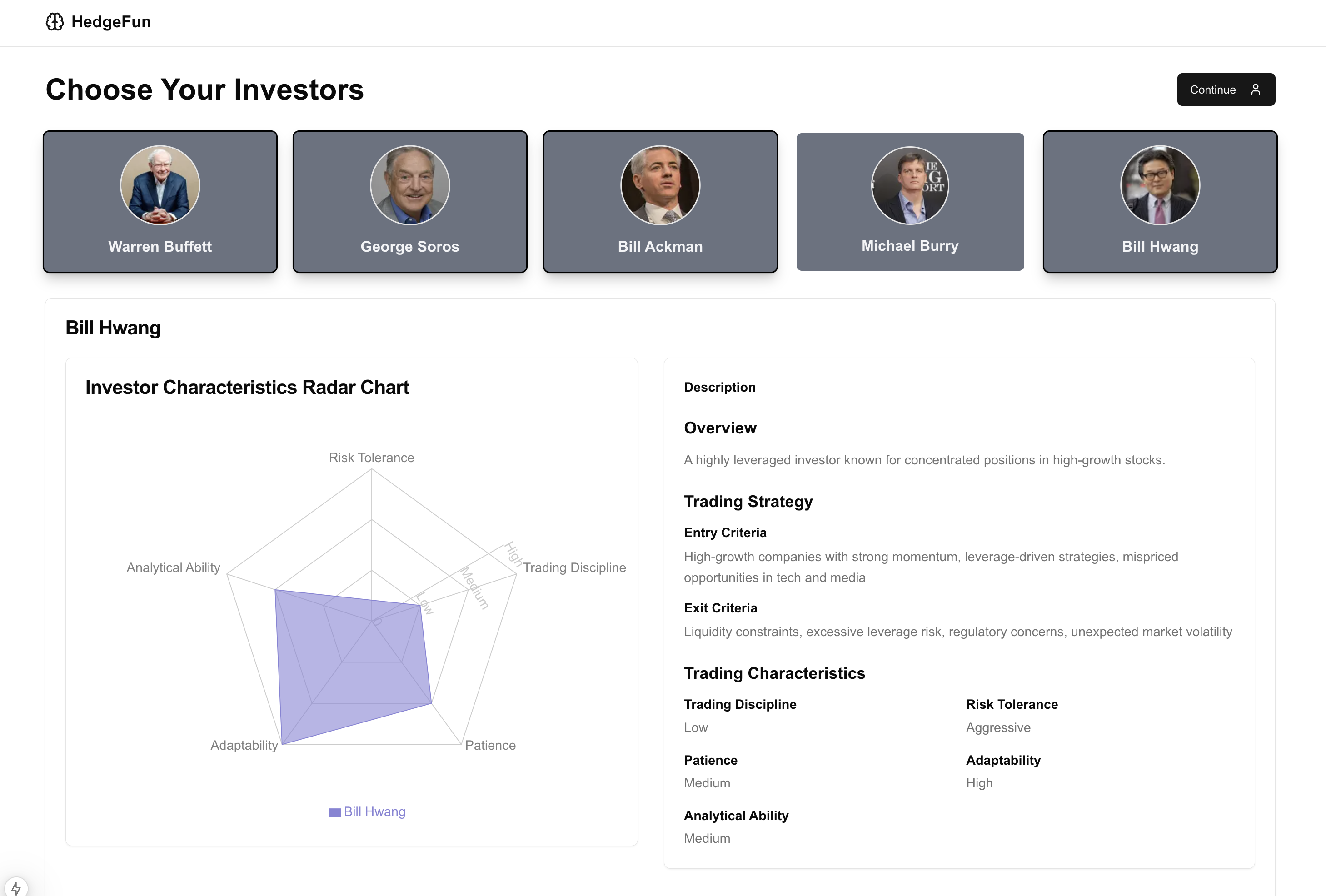Image resolution: width=1326 pixels, height=896 pixels.
Task: Click the Bill Hwang legend color swatch
Action: point(335,812)
